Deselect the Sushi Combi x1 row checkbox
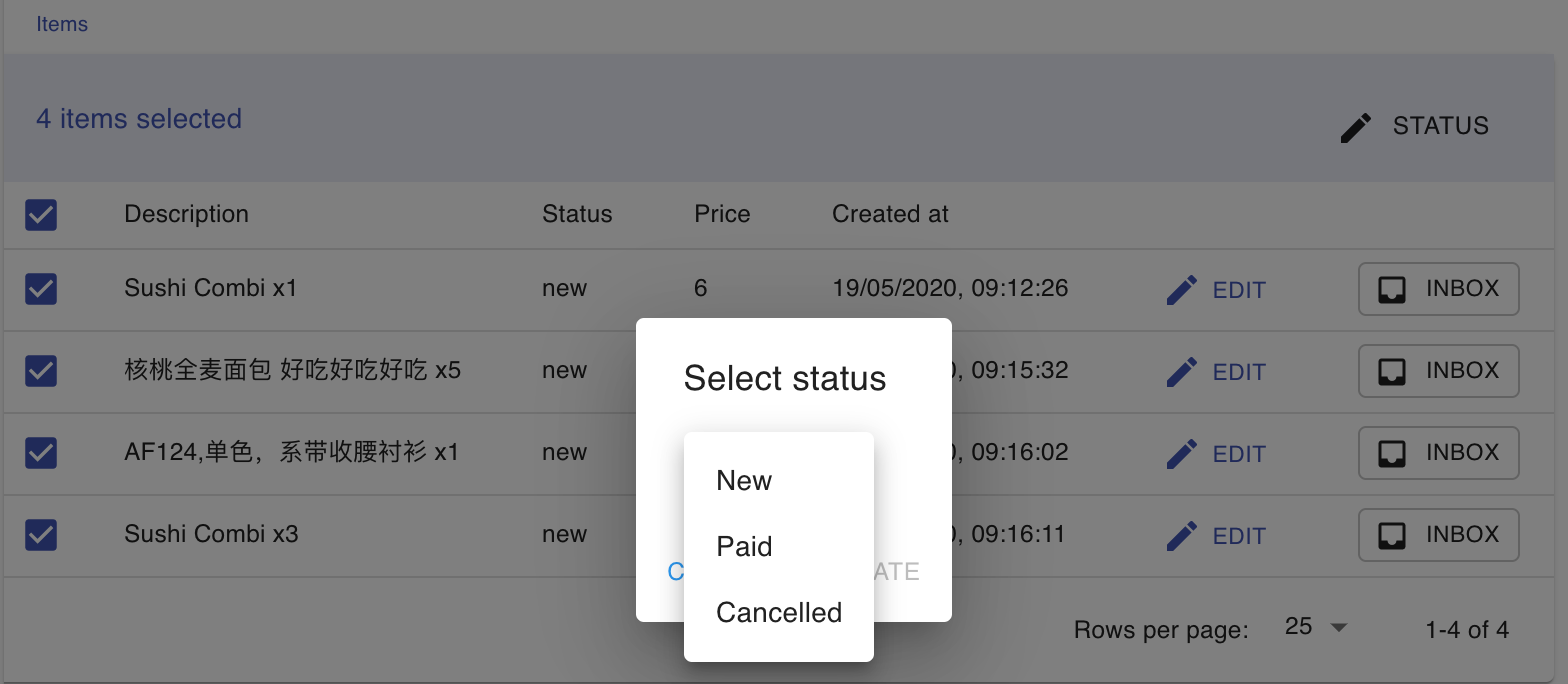The height and width of the screenshot is (684, 1568). click(x=41, y=288)
